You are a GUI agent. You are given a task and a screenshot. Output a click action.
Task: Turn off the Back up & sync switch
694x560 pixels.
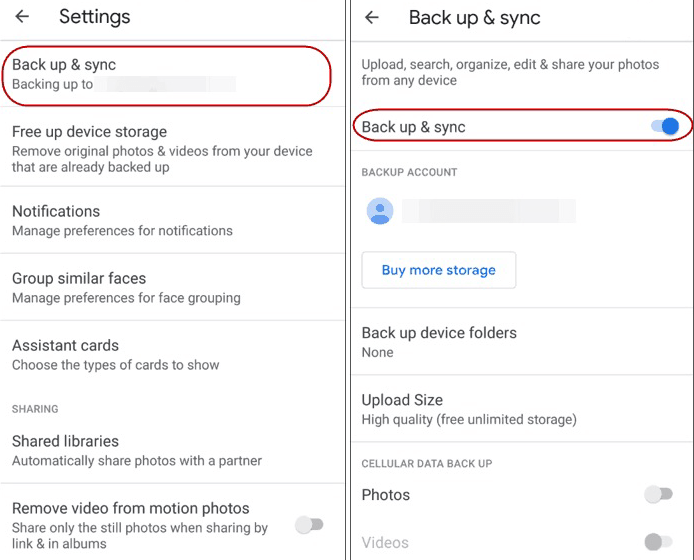(664, 126)
